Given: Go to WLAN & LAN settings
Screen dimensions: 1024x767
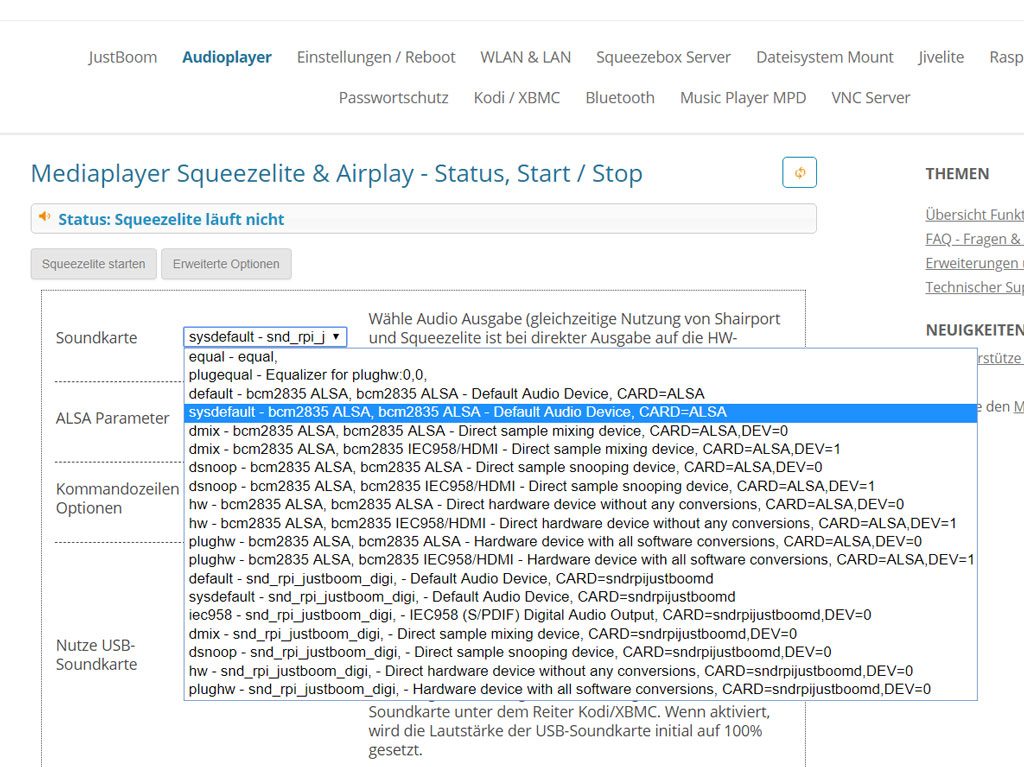Looking at the screenshot, I should tap(526, 57).
